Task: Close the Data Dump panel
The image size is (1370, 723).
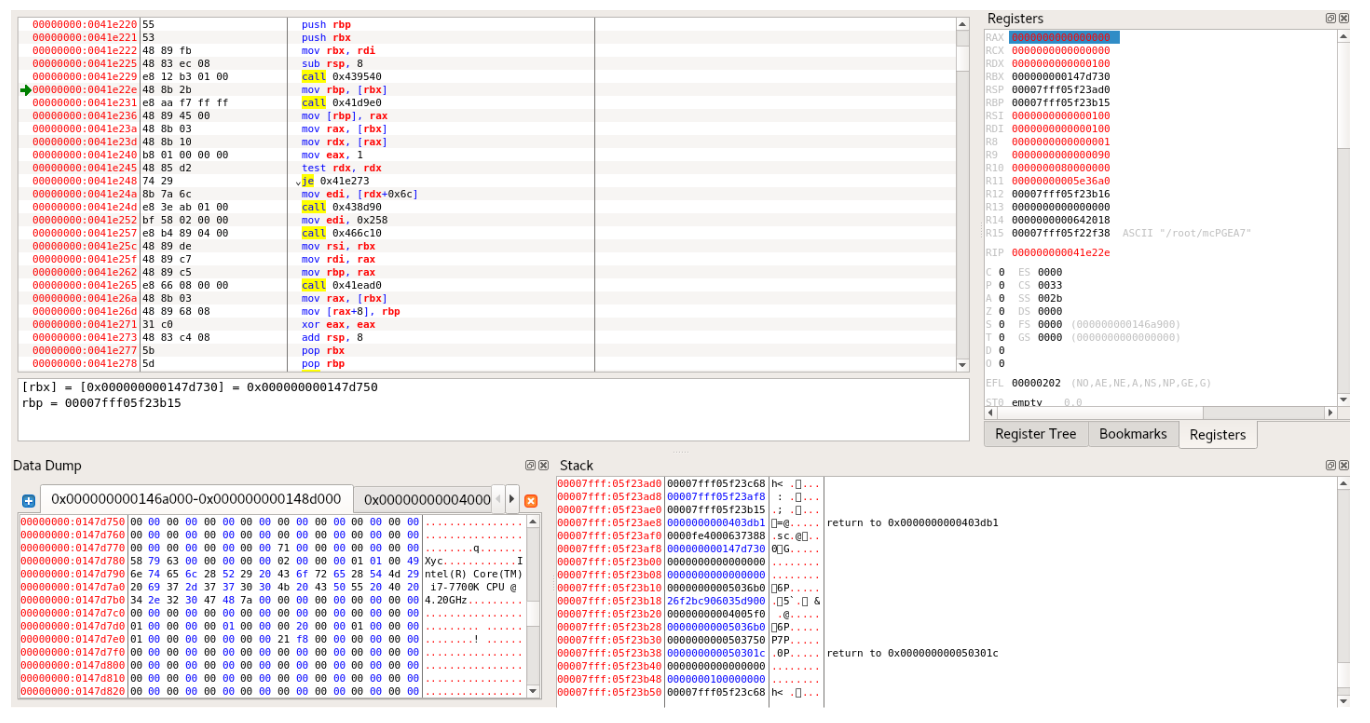Action: [543, 465]
